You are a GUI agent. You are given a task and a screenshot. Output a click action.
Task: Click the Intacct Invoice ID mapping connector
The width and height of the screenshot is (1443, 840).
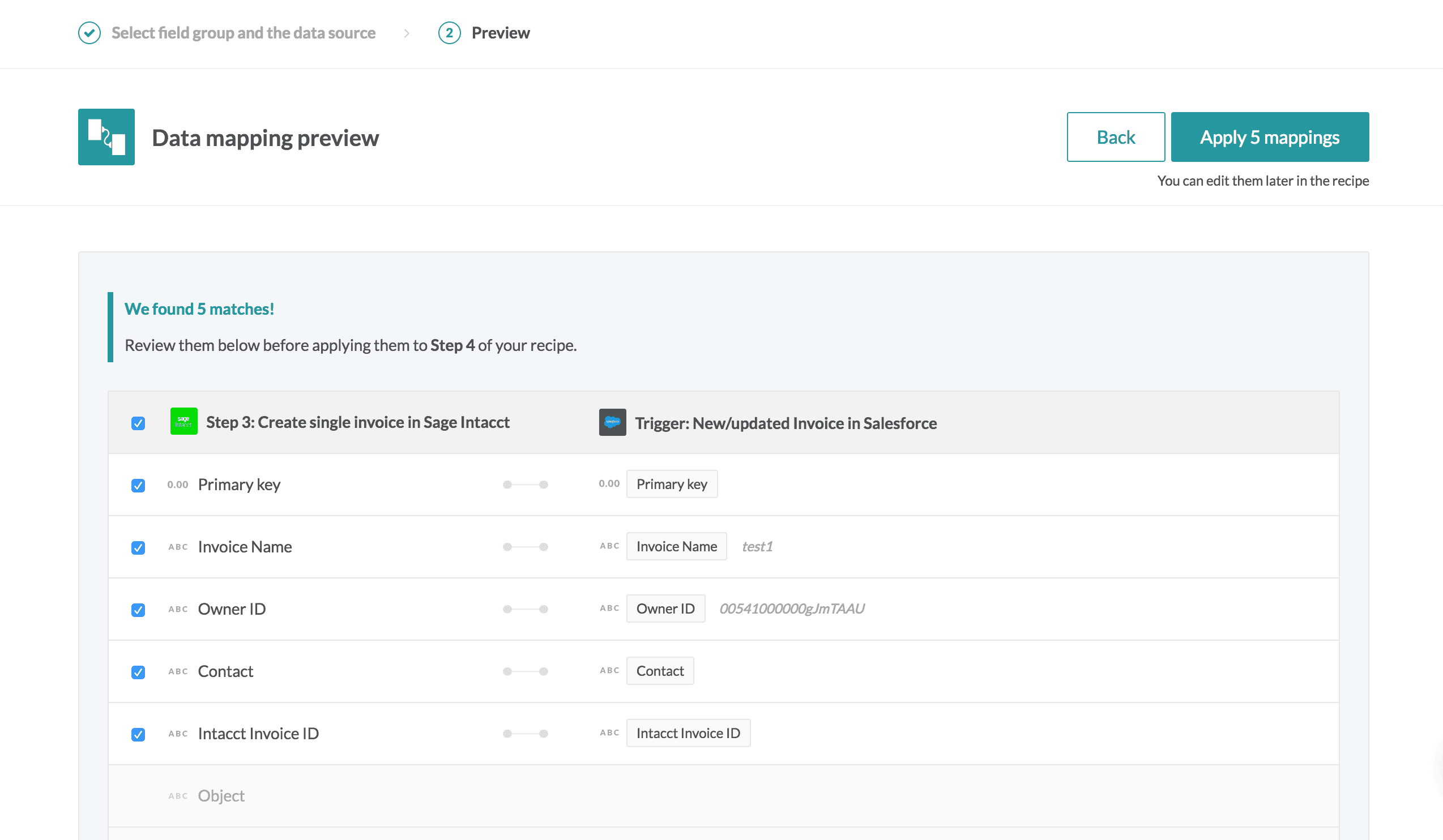pos(525,734)
